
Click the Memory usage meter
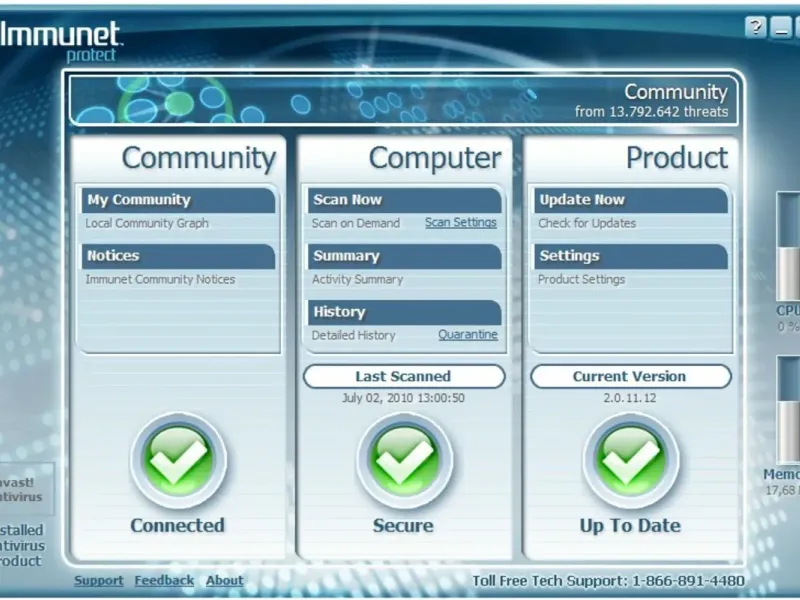point(788,411)
